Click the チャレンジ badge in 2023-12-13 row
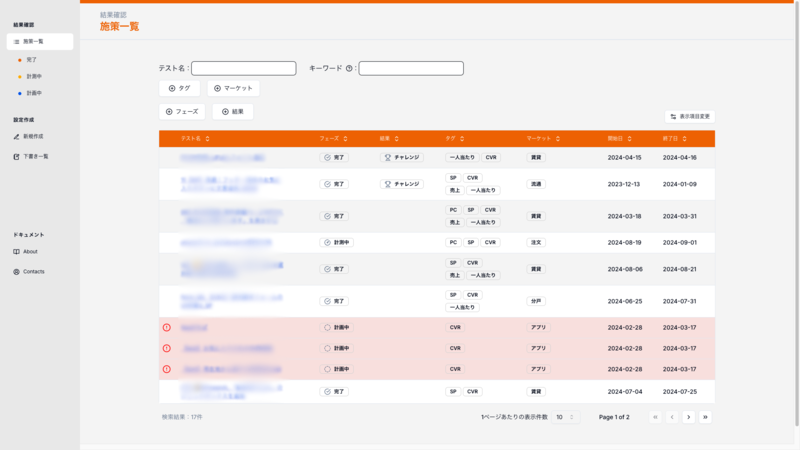 point(402,184)
